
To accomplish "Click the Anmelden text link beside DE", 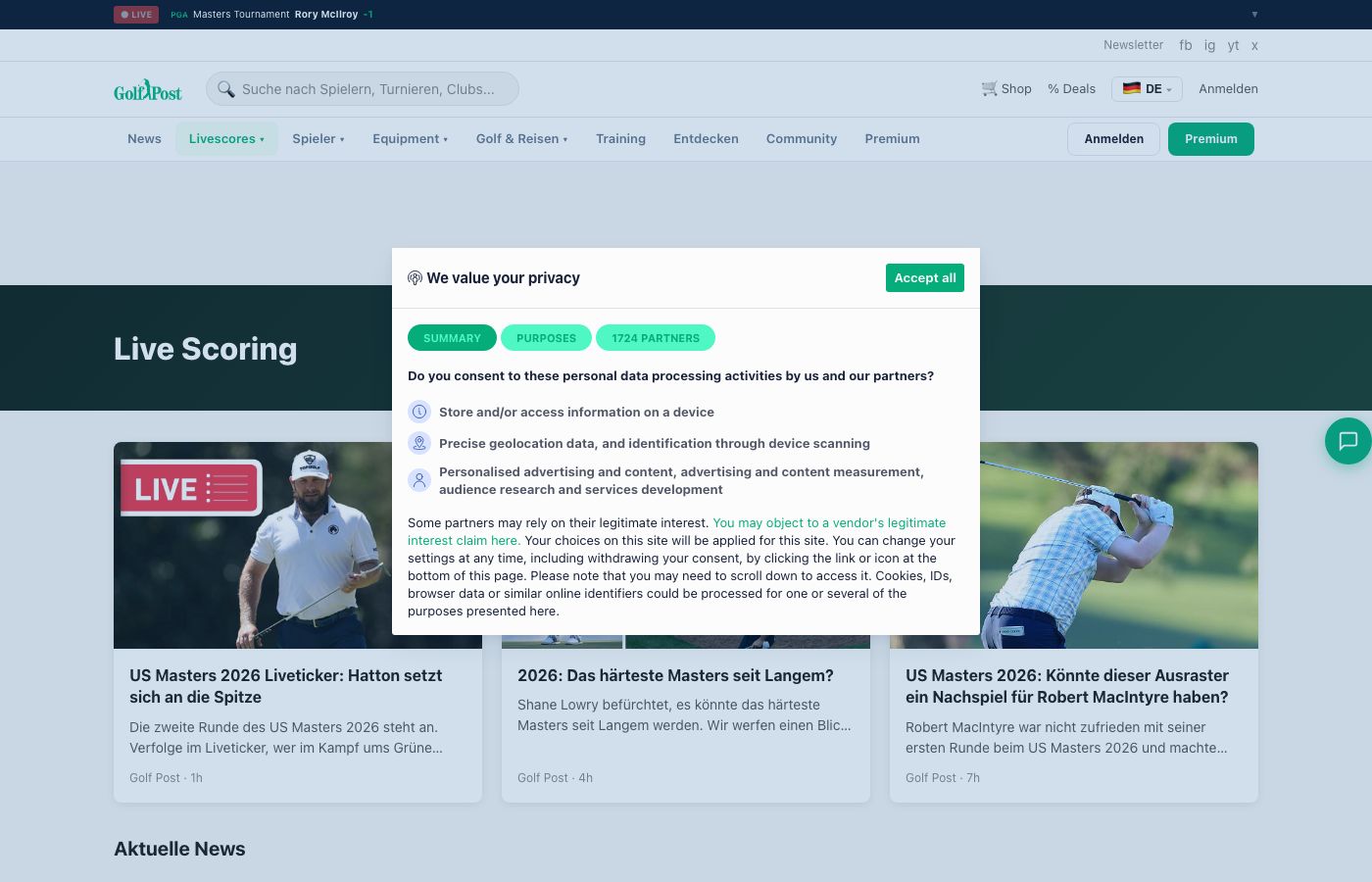I will pos(1228,89).
